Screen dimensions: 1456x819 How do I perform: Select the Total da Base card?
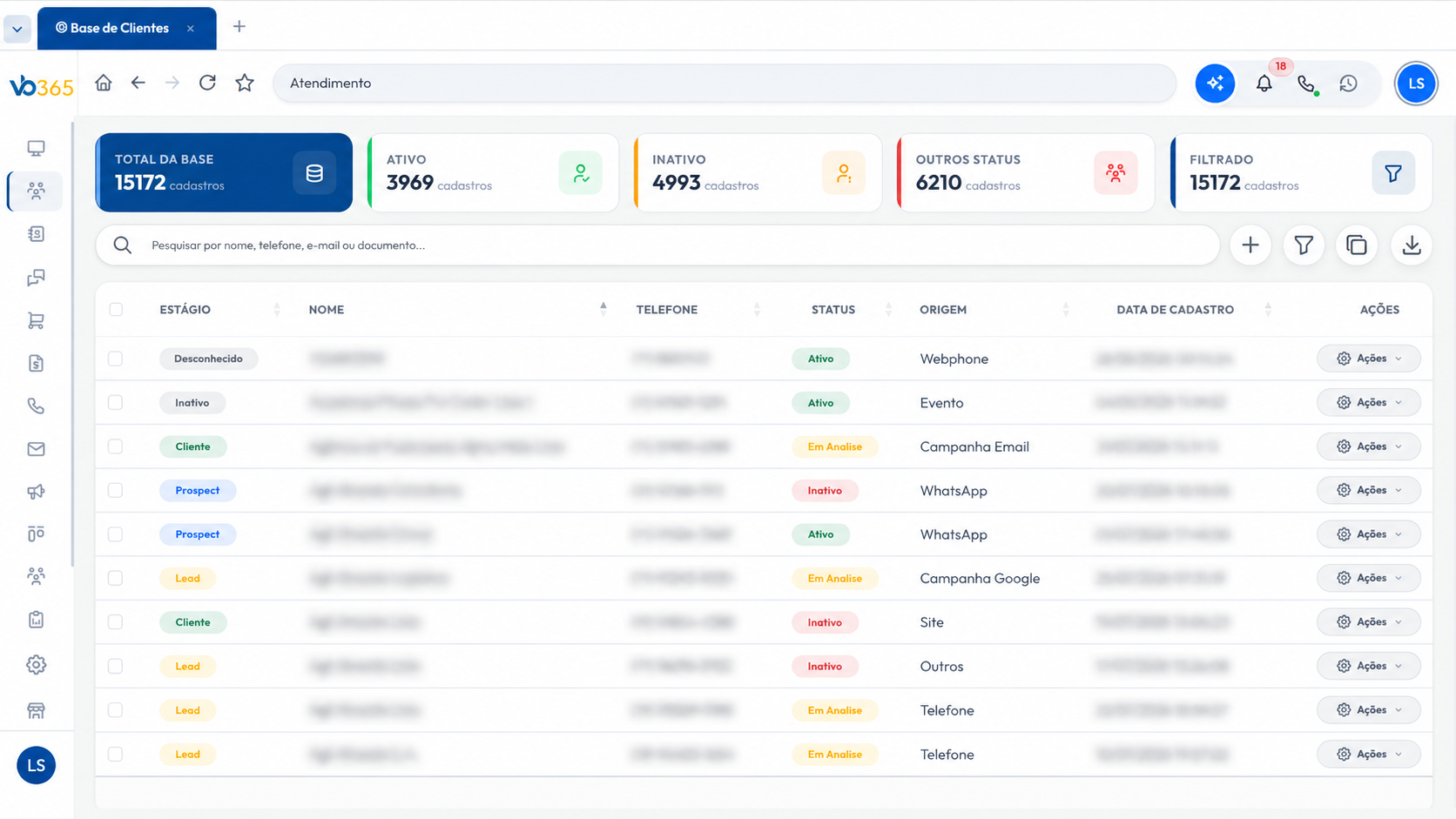224,172
